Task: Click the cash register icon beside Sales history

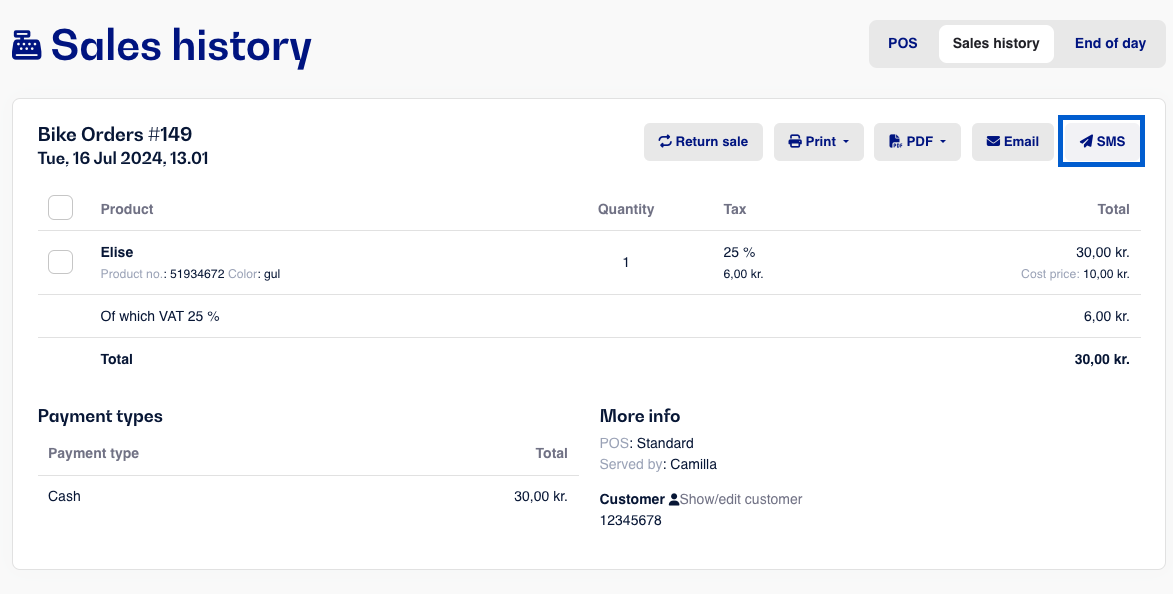Action: pyautogui.click(x=27, y=45)
